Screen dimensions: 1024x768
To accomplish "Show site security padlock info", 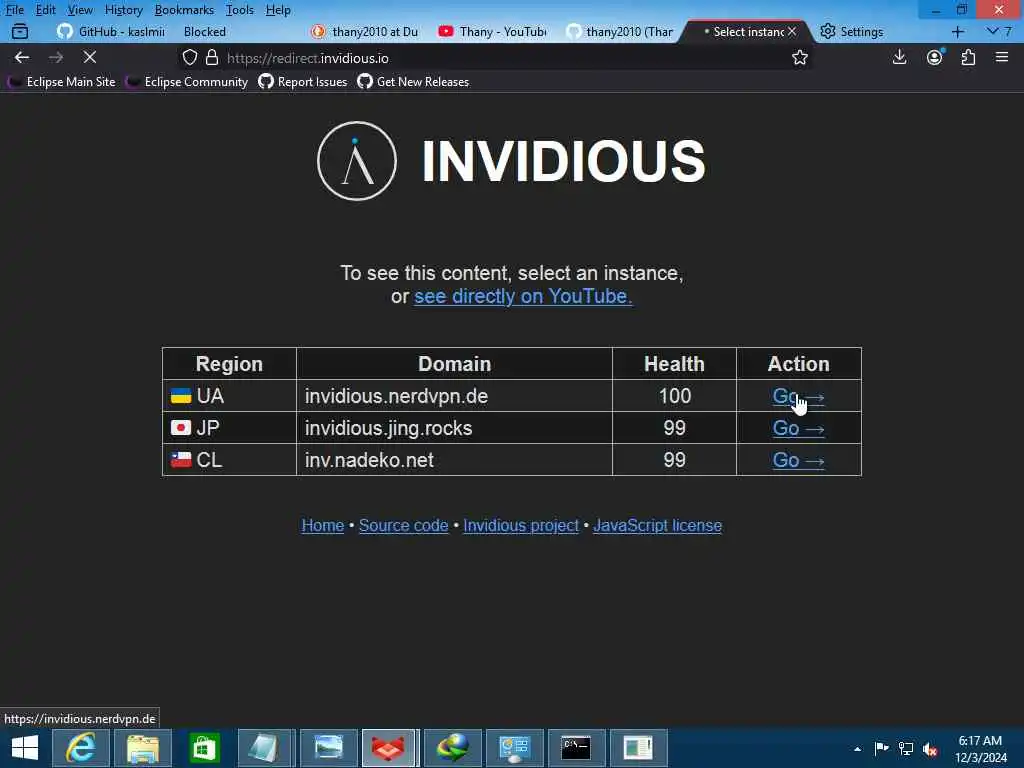I will 212,57.
